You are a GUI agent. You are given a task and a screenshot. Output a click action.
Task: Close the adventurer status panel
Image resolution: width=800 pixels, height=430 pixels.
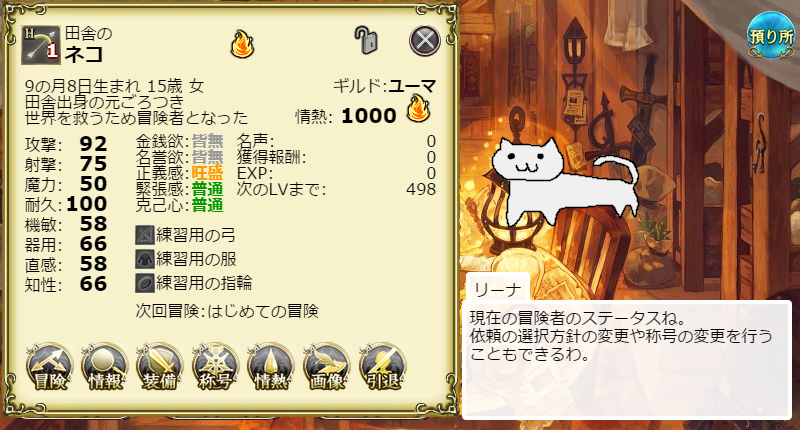tap(425, 41)
